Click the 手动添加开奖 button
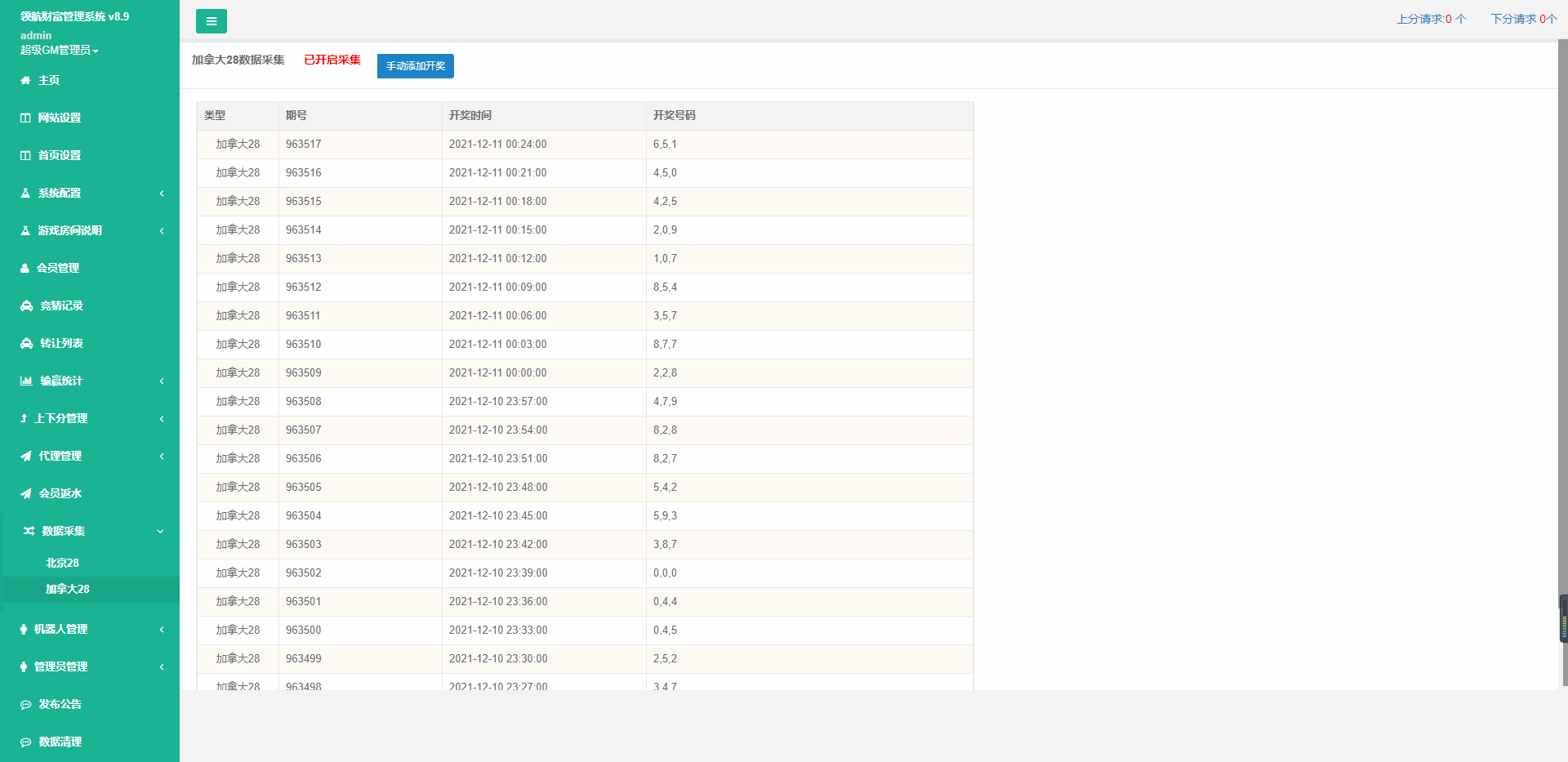 coord(416,66)
